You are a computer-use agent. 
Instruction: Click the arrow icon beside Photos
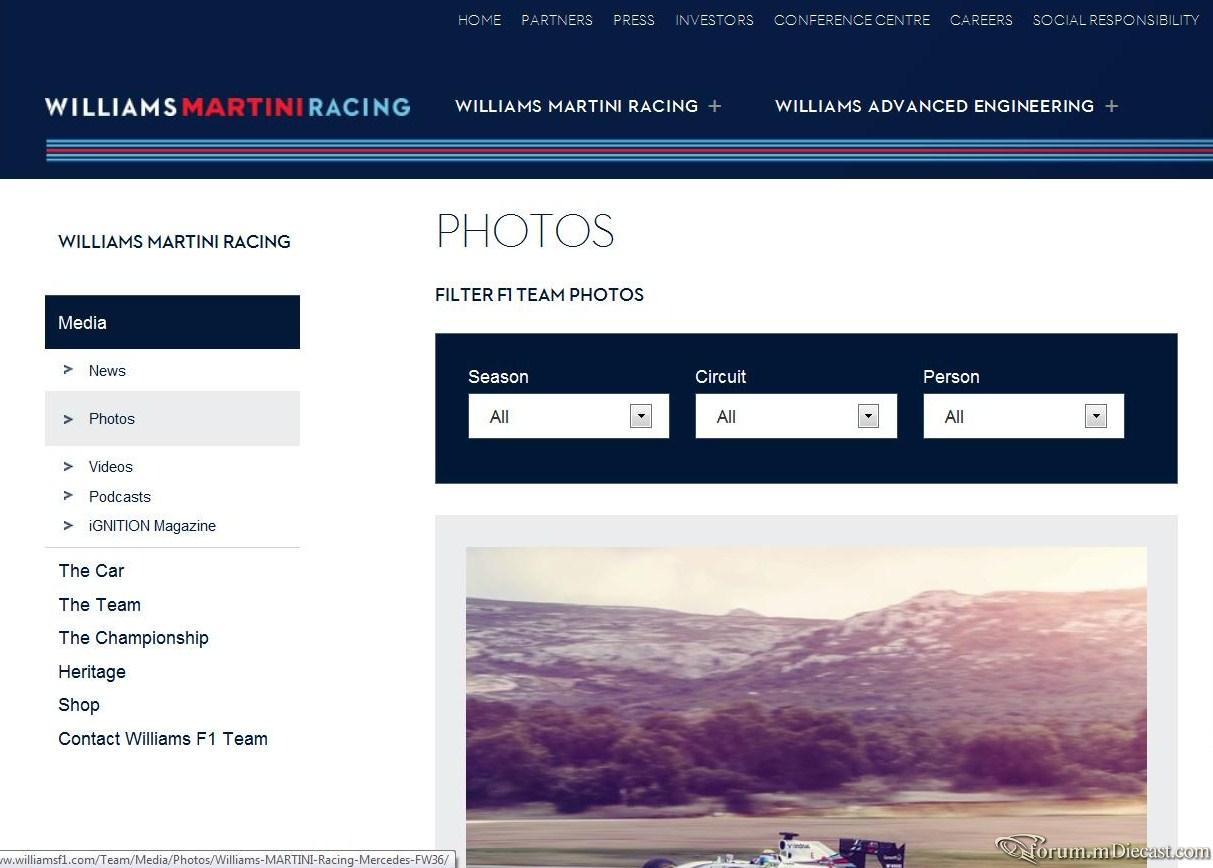[68, 419]
